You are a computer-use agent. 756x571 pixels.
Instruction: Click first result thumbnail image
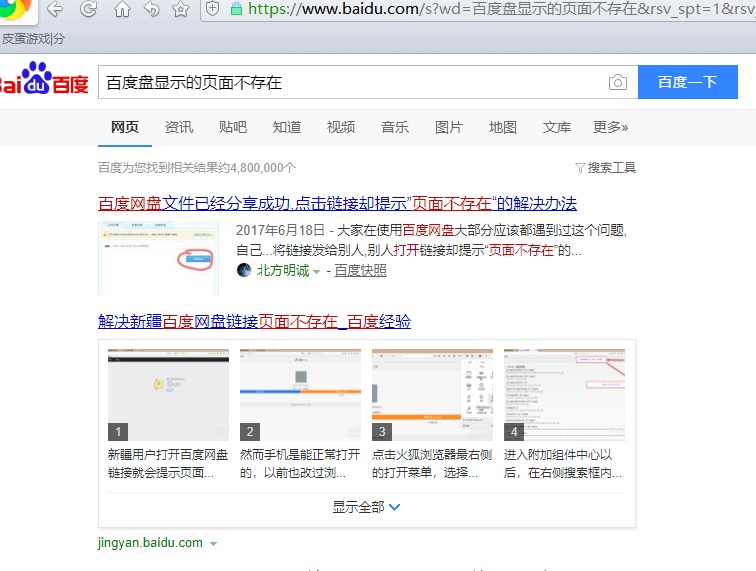(159, 258)
